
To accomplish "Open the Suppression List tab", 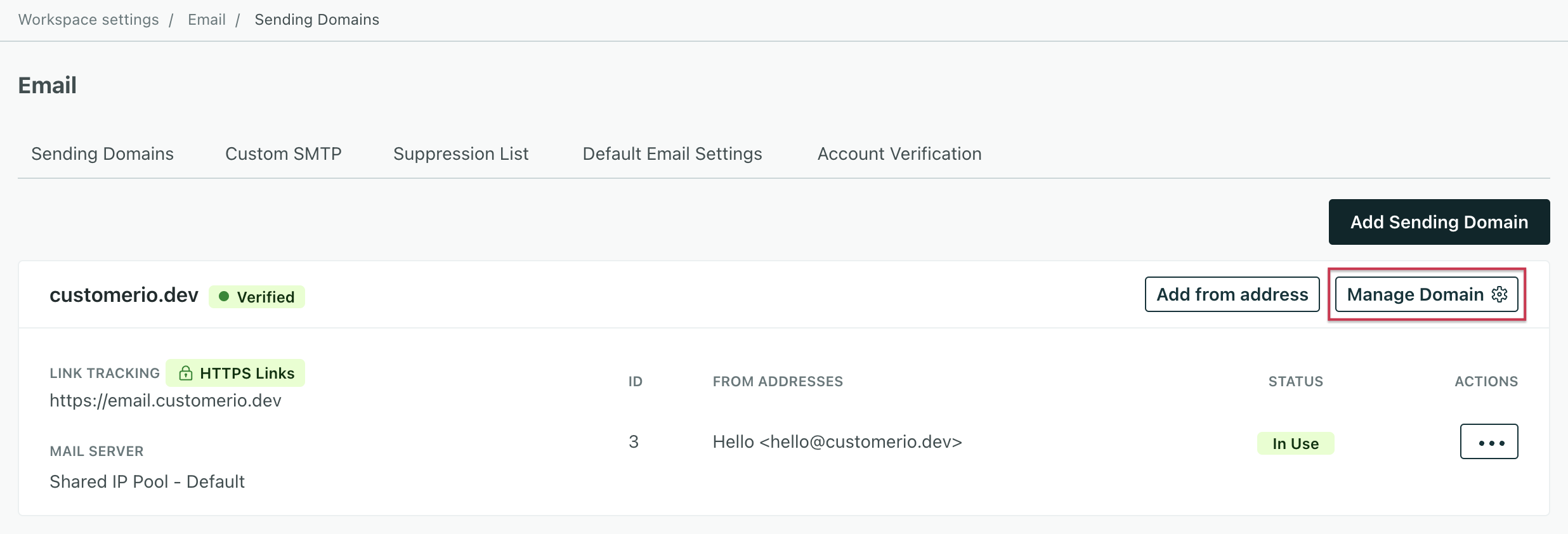I will point(461,154).
